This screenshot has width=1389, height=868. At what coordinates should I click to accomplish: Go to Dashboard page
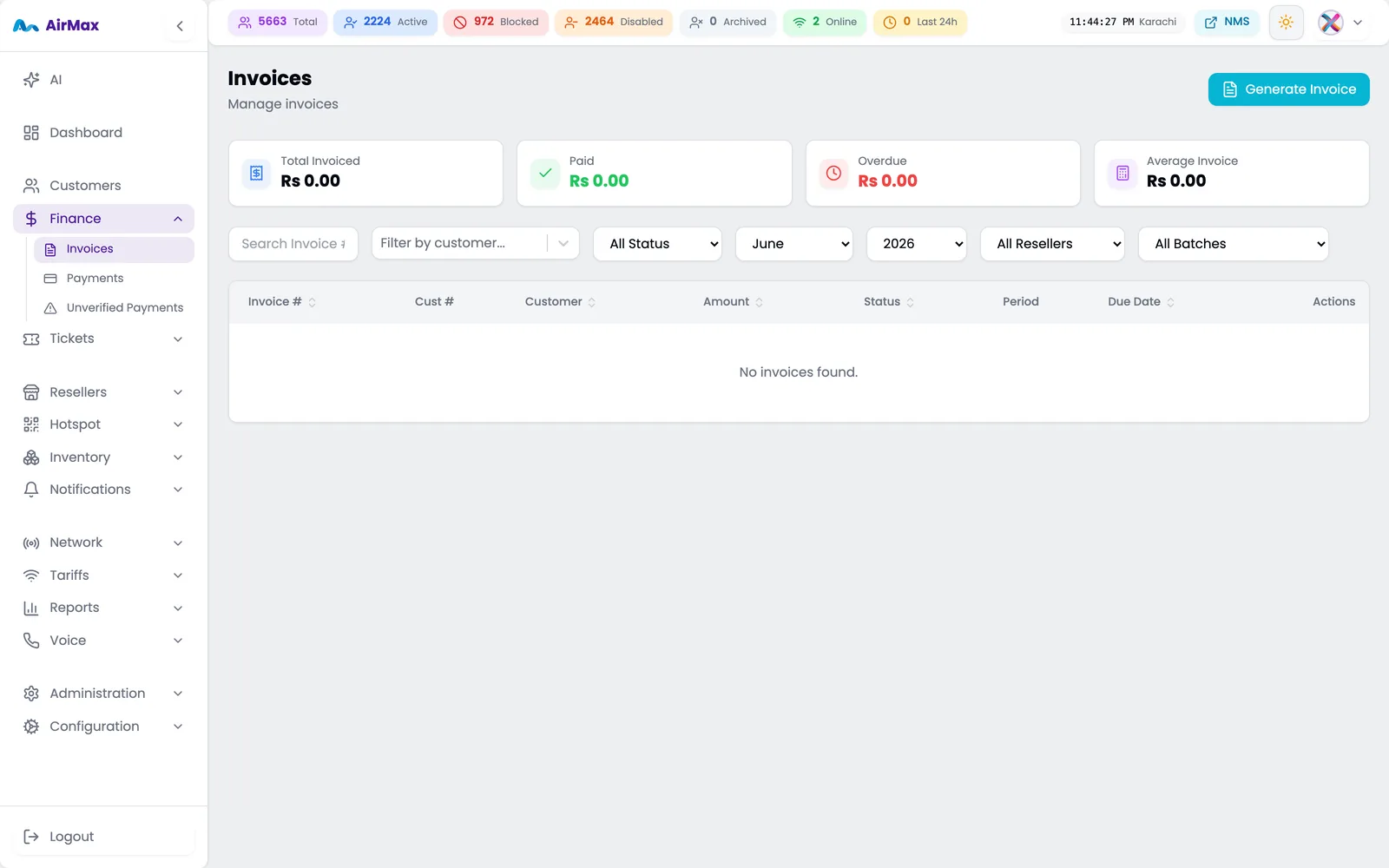[104, 133]
